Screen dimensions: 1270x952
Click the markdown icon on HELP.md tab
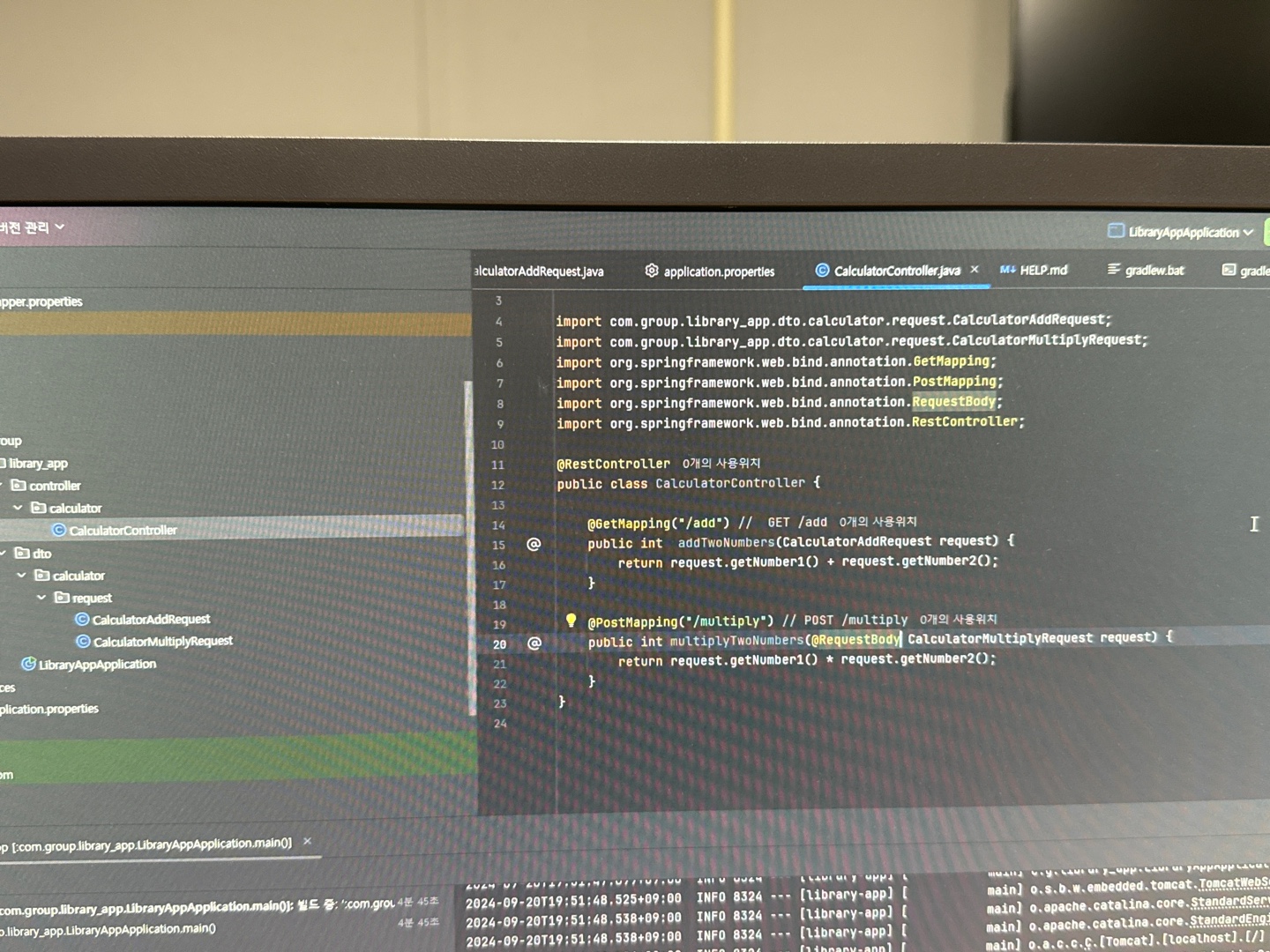(1007, 270)
